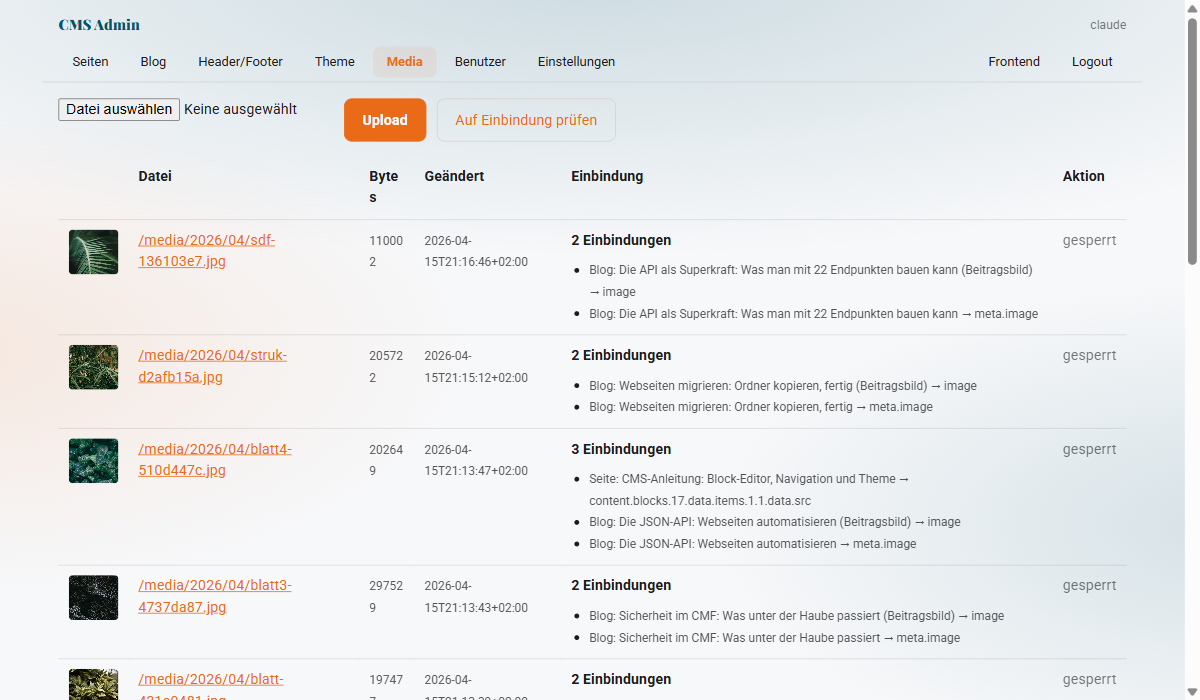Open the Benutzer tab

480,61
